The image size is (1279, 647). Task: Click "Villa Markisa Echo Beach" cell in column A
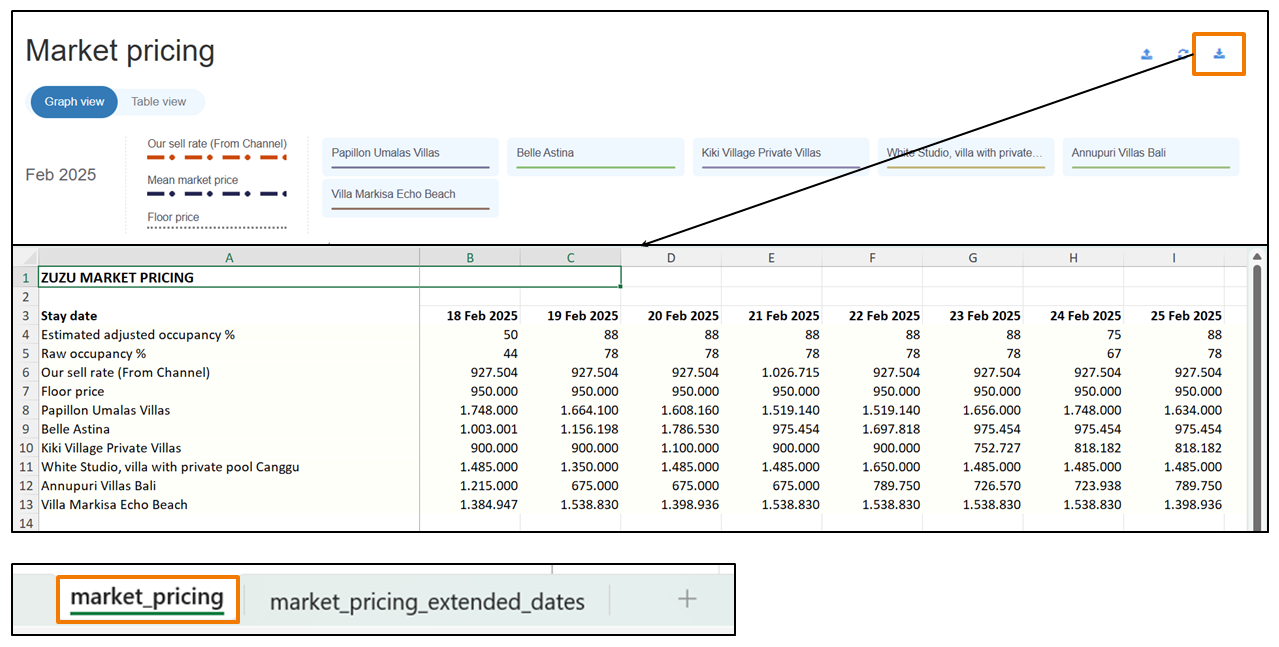[x=229, y=505]
